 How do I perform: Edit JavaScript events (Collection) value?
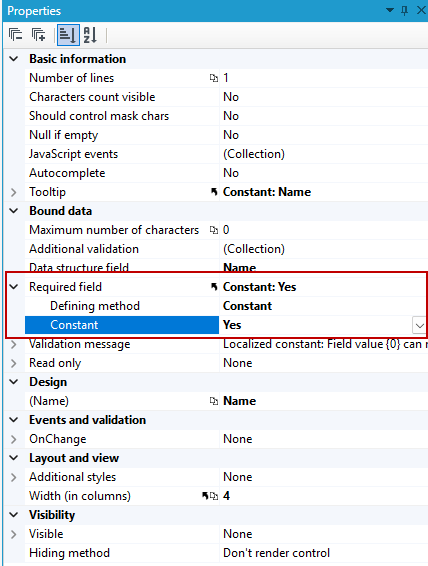[254, 154]
